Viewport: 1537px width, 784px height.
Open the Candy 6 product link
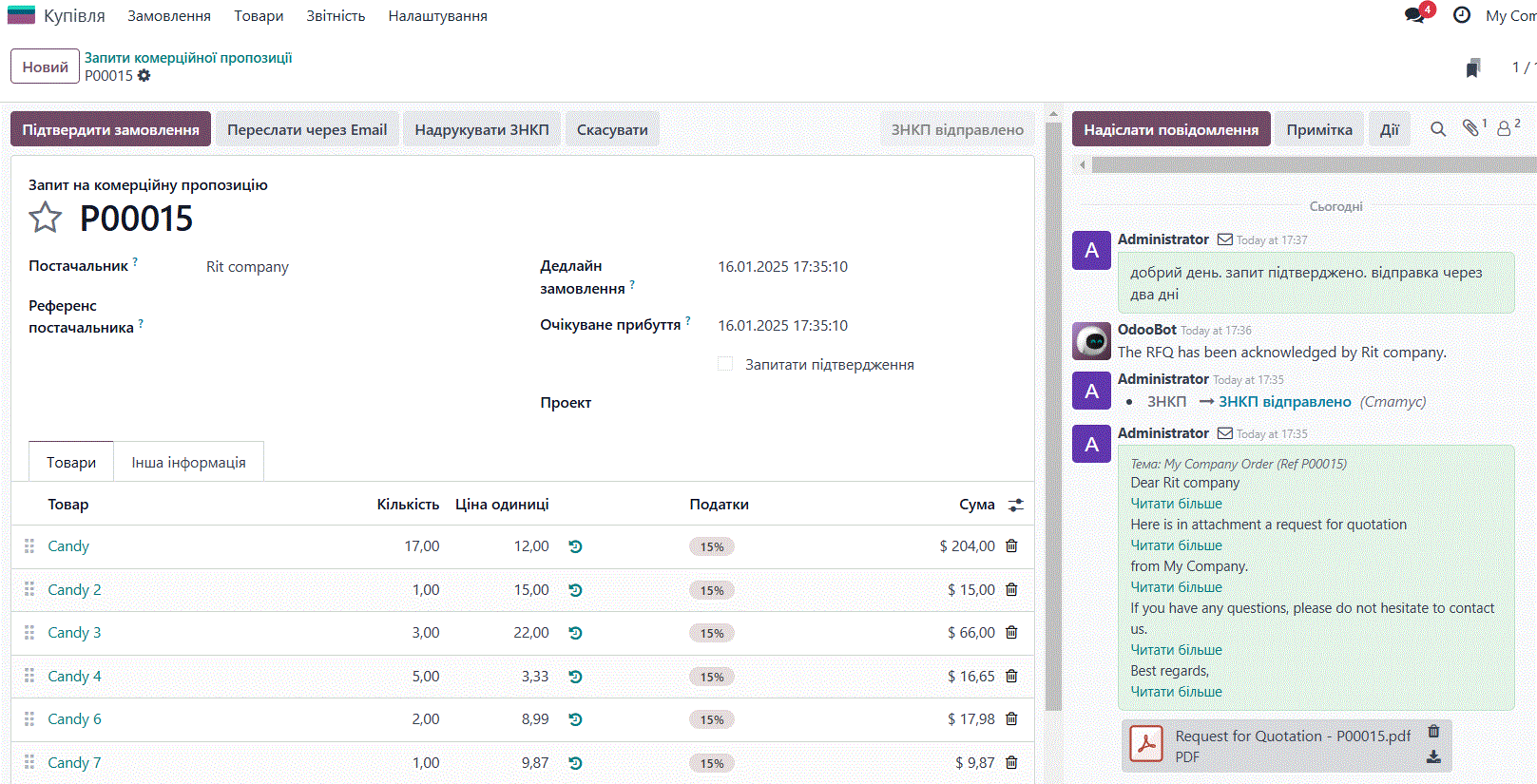pos(74,719)
